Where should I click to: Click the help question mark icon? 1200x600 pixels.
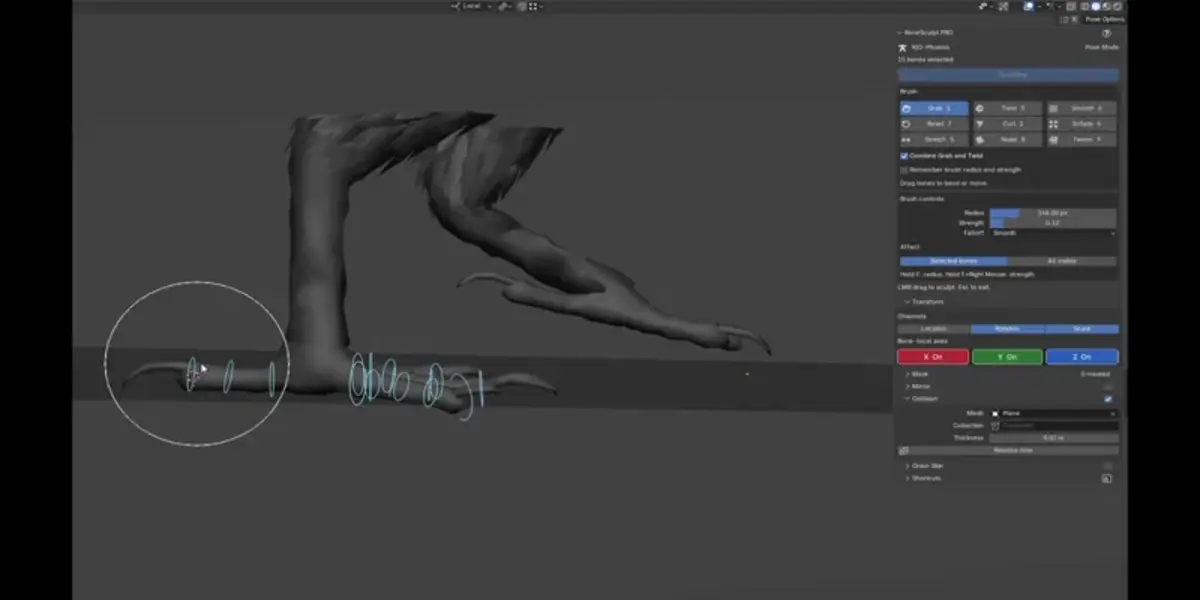pos(1106,33)
